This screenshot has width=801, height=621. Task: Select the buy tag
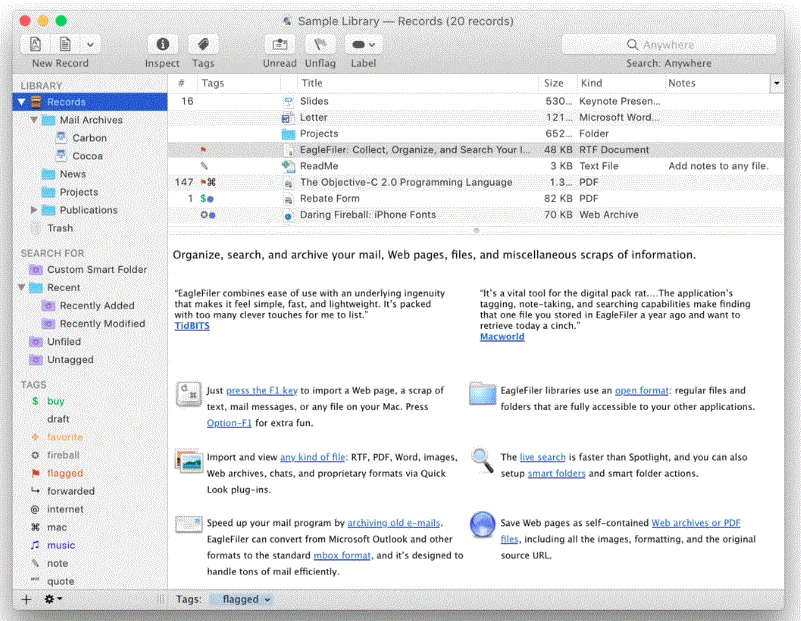56,401
